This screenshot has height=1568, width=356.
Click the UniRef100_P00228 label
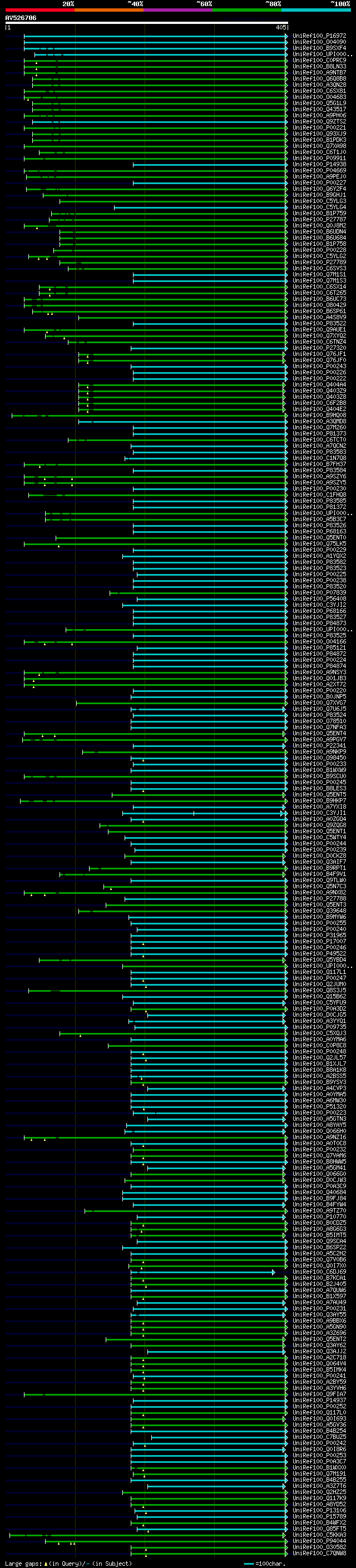319,250
